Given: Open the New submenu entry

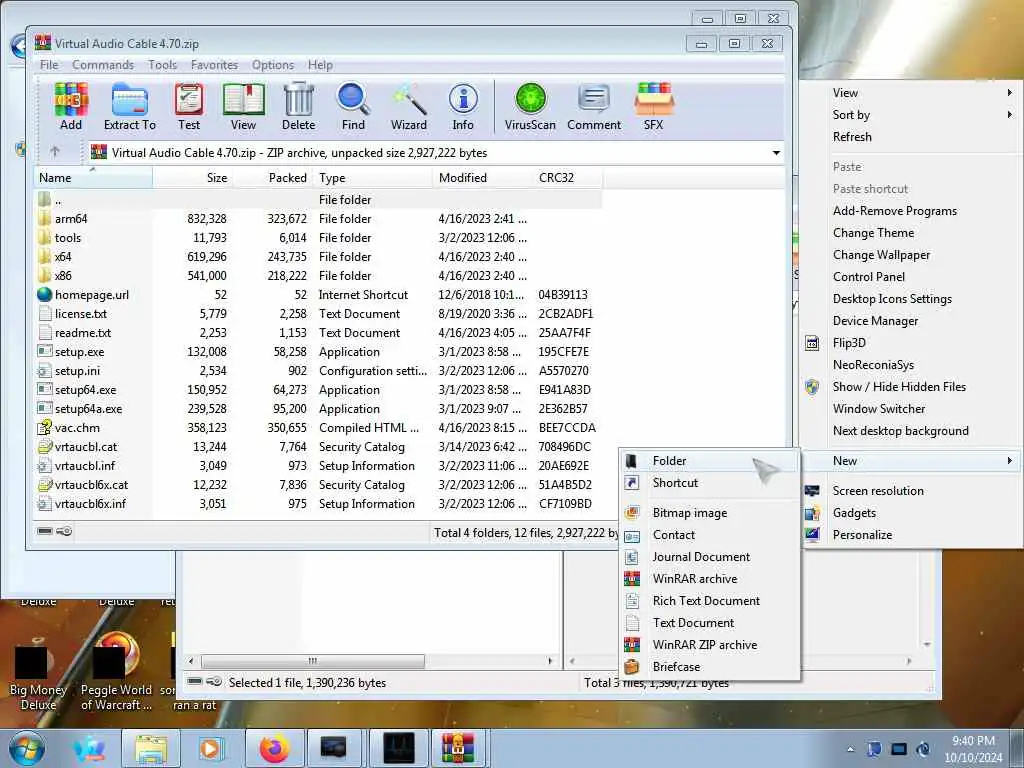Looking at the screenshot, I should [x=912, y=461].
